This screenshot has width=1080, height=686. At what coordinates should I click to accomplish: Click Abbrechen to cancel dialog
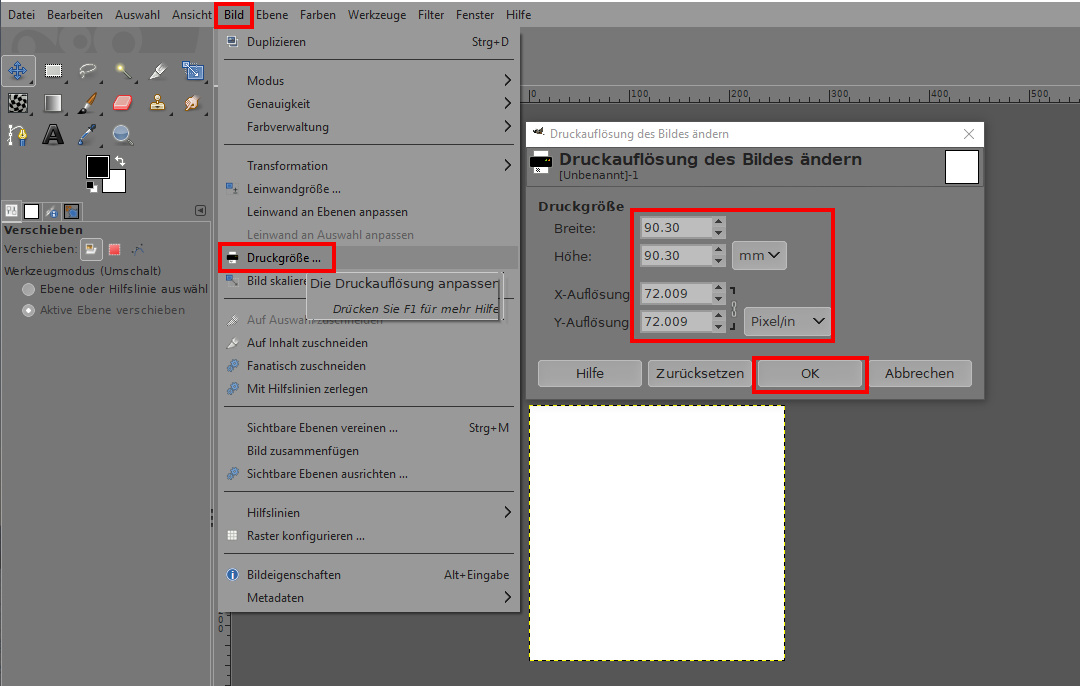(x=920, y=373)
